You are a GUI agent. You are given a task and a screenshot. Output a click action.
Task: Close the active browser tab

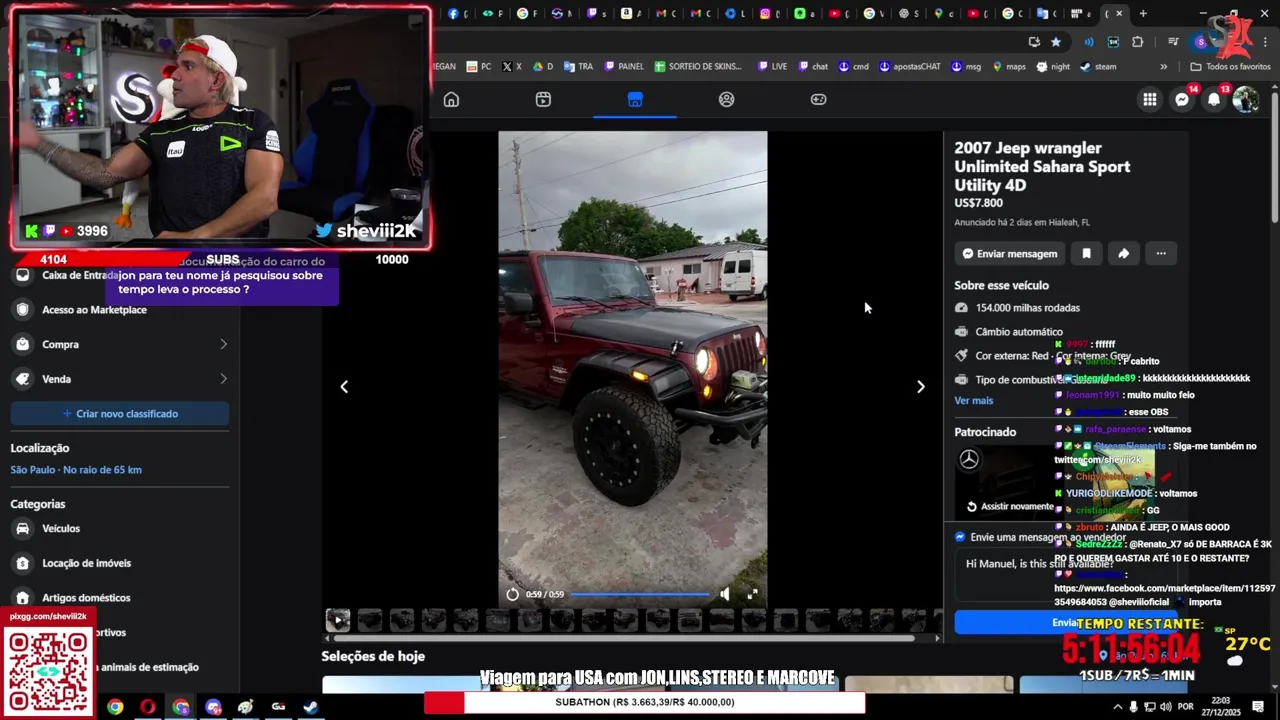(x=1119, y=13)
